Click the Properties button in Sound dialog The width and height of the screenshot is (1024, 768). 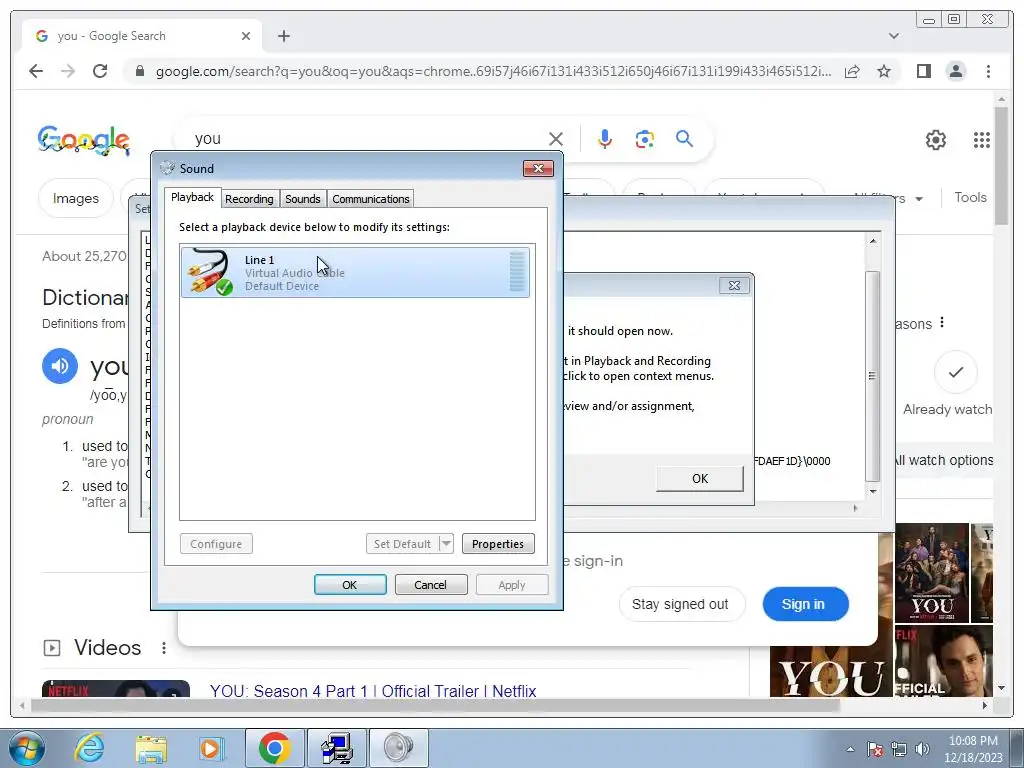(498, 544)
